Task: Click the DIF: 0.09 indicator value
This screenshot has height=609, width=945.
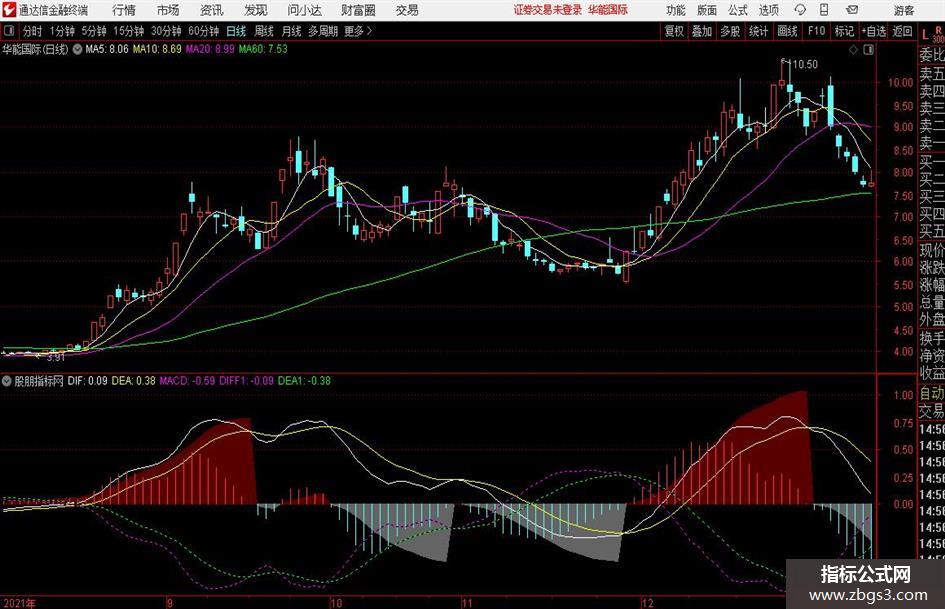Action: (87, 381)
